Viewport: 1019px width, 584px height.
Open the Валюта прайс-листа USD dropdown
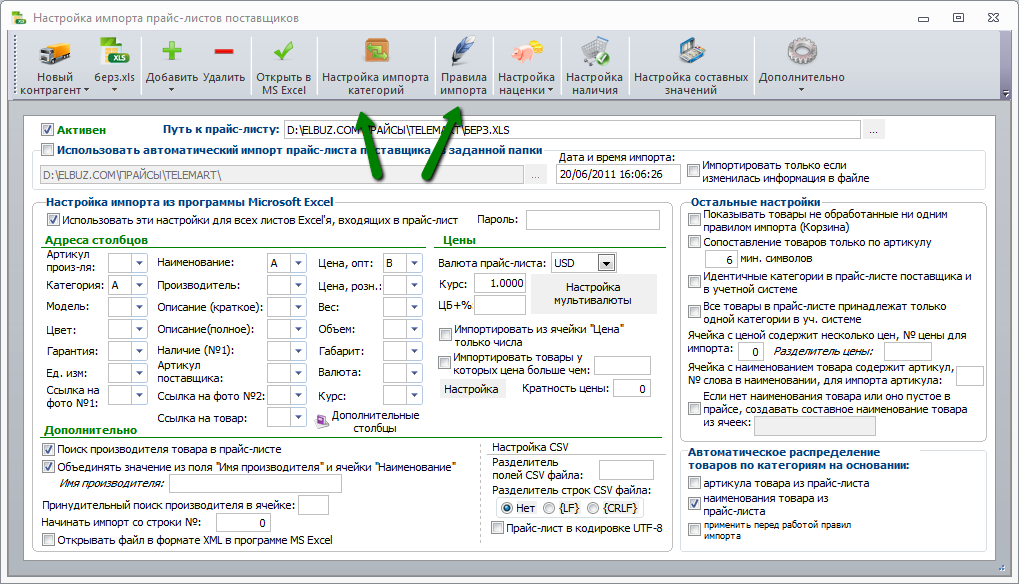[606, 263]
